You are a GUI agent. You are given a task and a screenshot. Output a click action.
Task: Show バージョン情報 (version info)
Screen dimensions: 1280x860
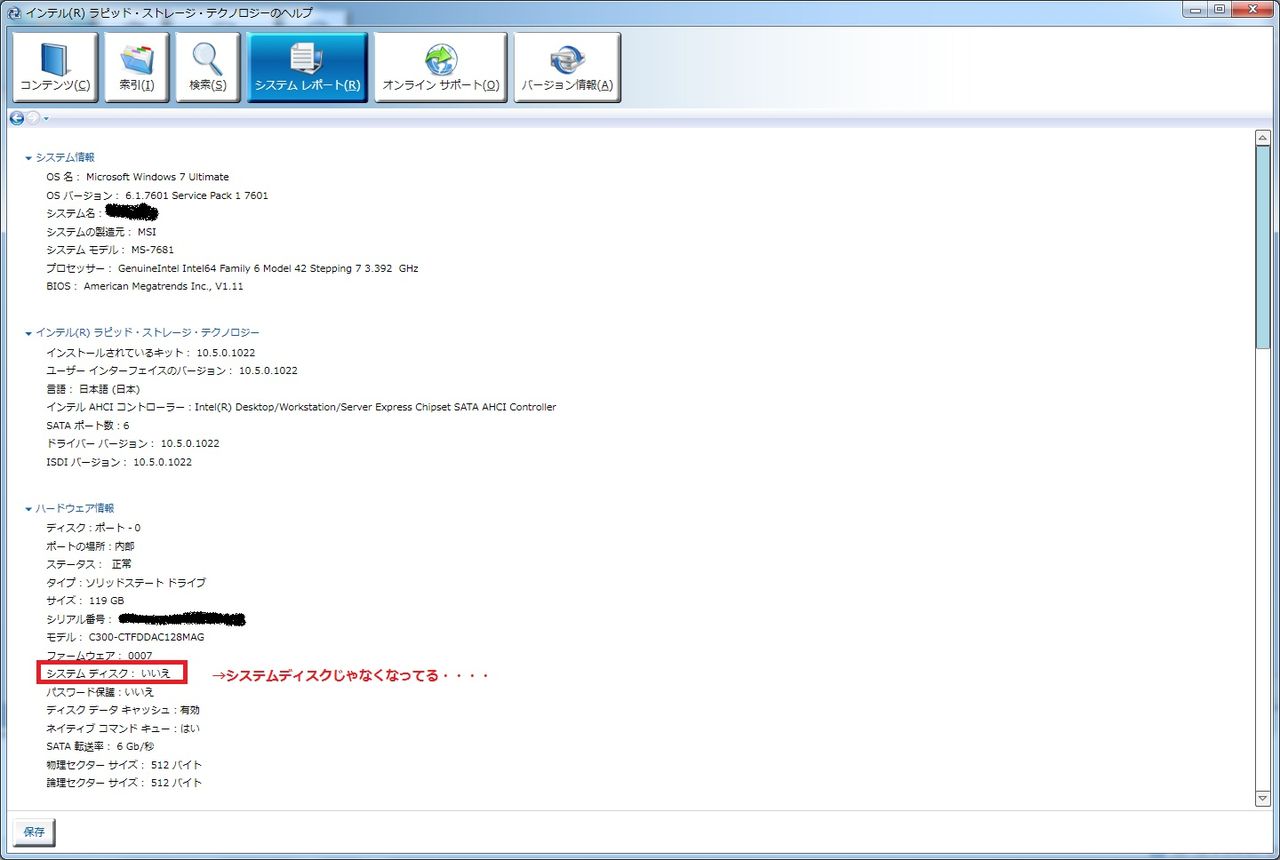click(x=567, y=67)
